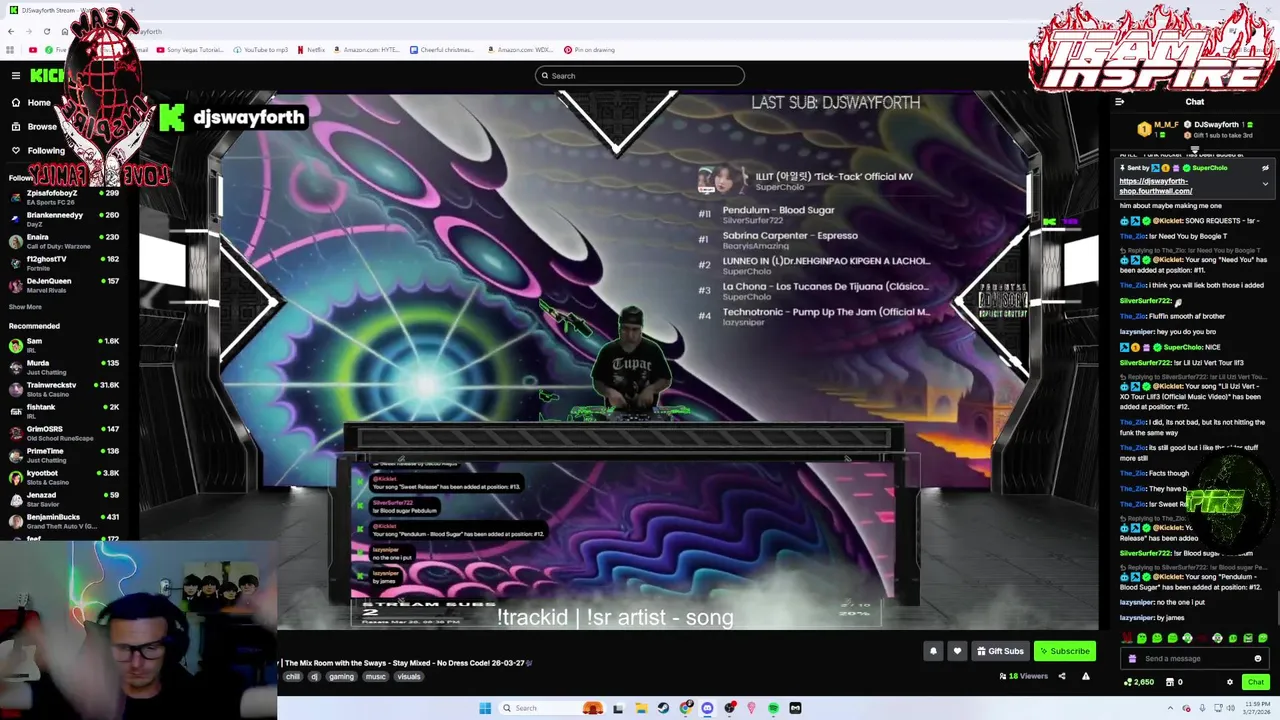Open the channel shop icon
The image size is (1280, 720).
pyautogui.click(x=1169, y=682)
